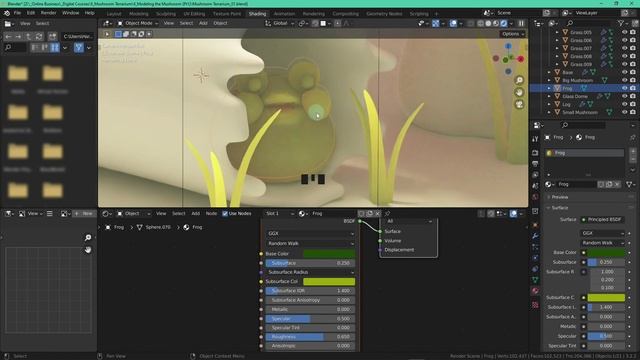Toggle the file browser filter icon
This screenshot has width=640, height=360.
[x=79, y=48]
